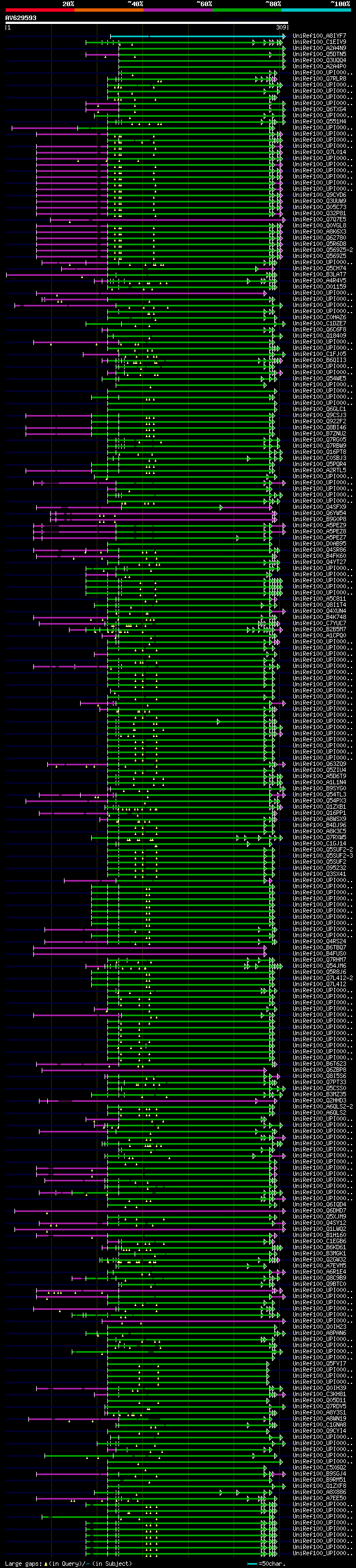The width and height of the screenshot is (356, 1568).
Task: Select the UniRef100_Q5R6D8 label
Action: point(319,244)
